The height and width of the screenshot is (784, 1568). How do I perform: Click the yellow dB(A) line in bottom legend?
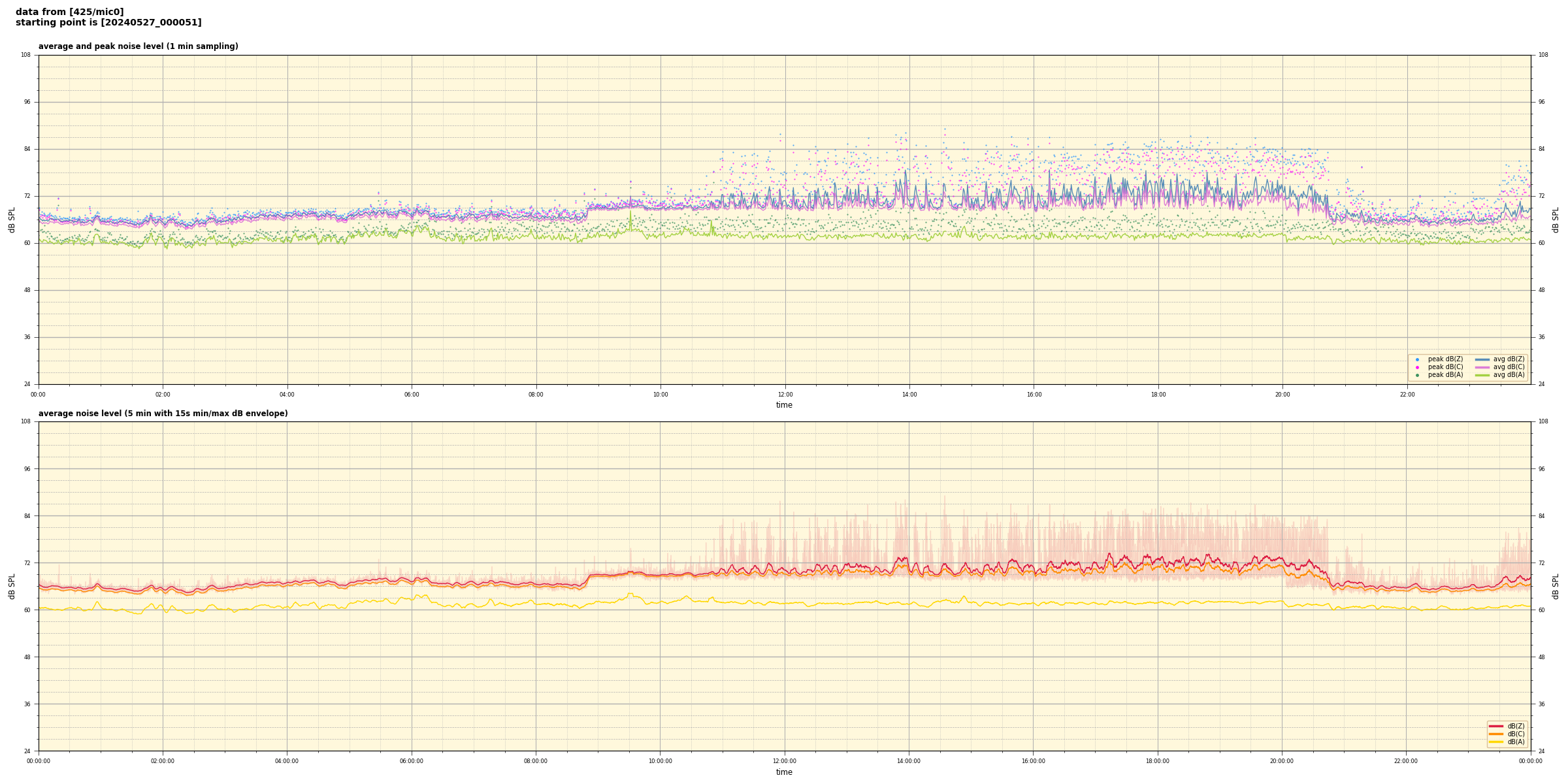pyautogui.click(x=1496, y=742)
